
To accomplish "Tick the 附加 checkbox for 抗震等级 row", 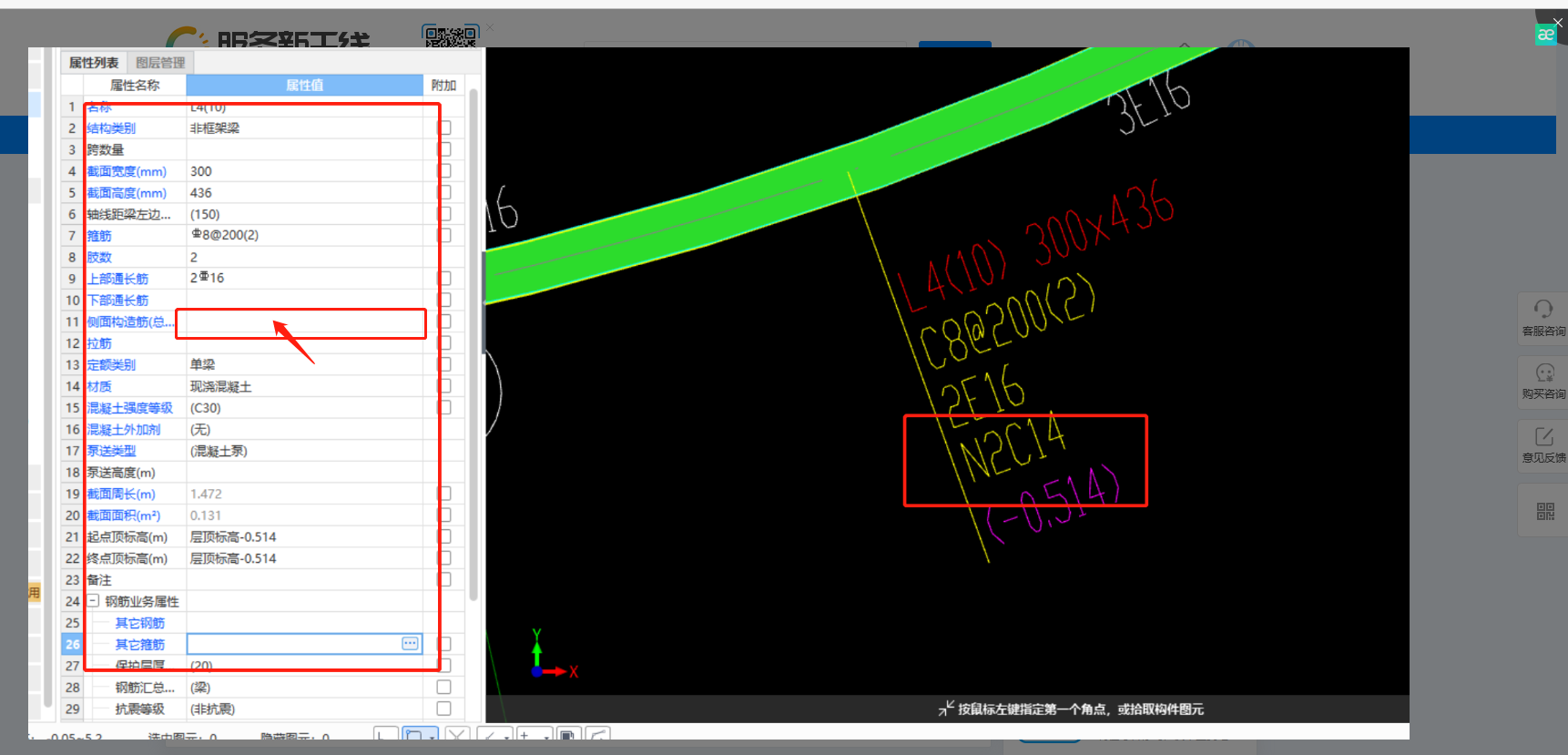I will (x=443, y=709).
